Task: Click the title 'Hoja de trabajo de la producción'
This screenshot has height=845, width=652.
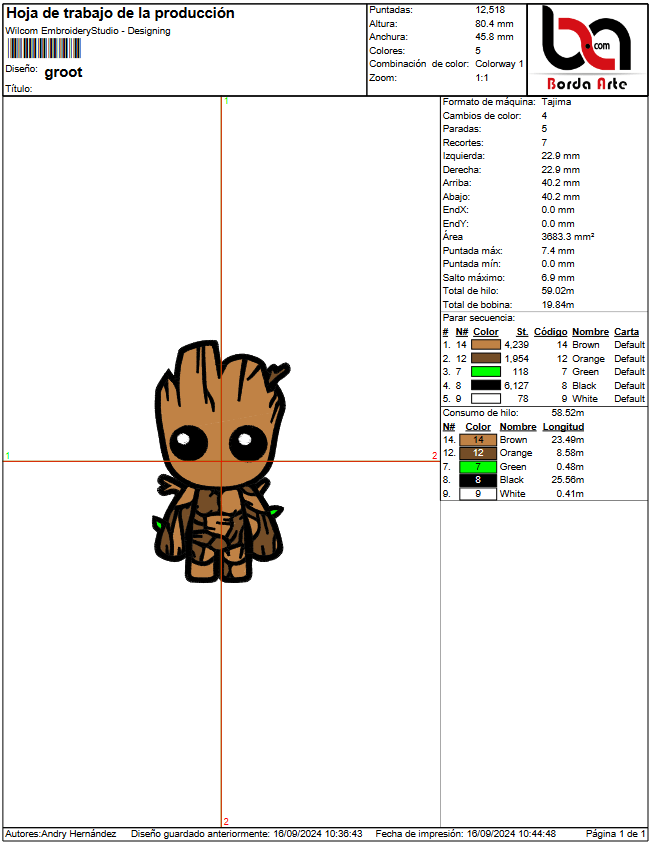Action: (120, 13)
